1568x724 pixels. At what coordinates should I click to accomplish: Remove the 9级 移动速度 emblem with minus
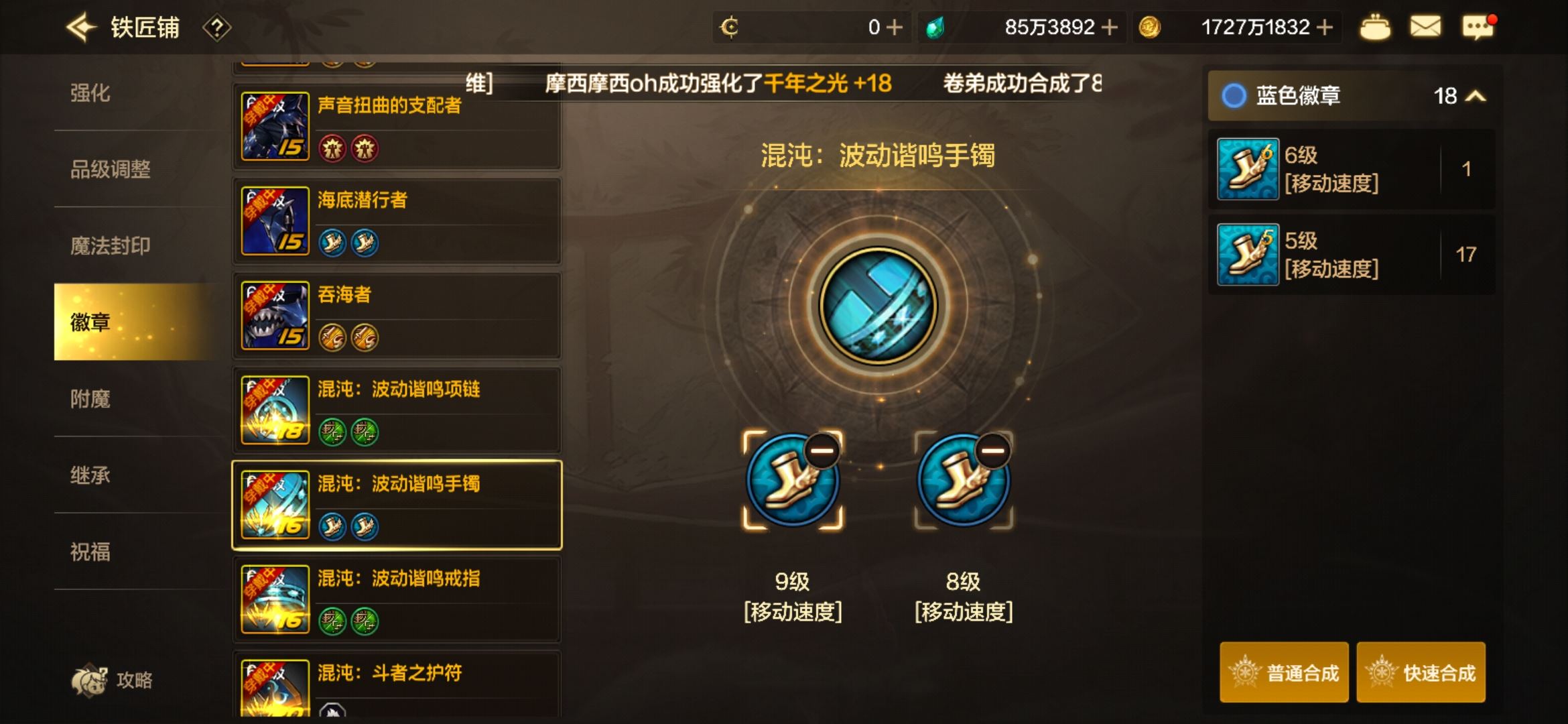click(x=822, y=450)
